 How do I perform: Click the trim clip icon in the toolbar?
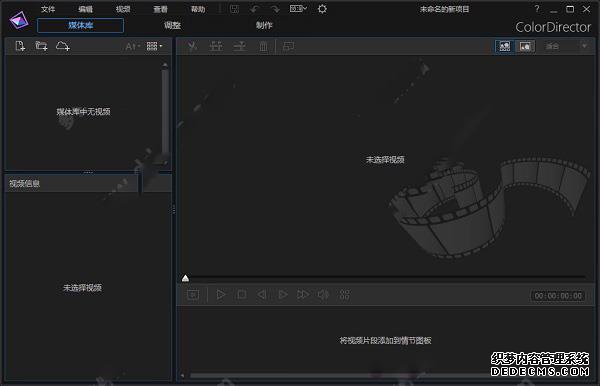[216, 46]
